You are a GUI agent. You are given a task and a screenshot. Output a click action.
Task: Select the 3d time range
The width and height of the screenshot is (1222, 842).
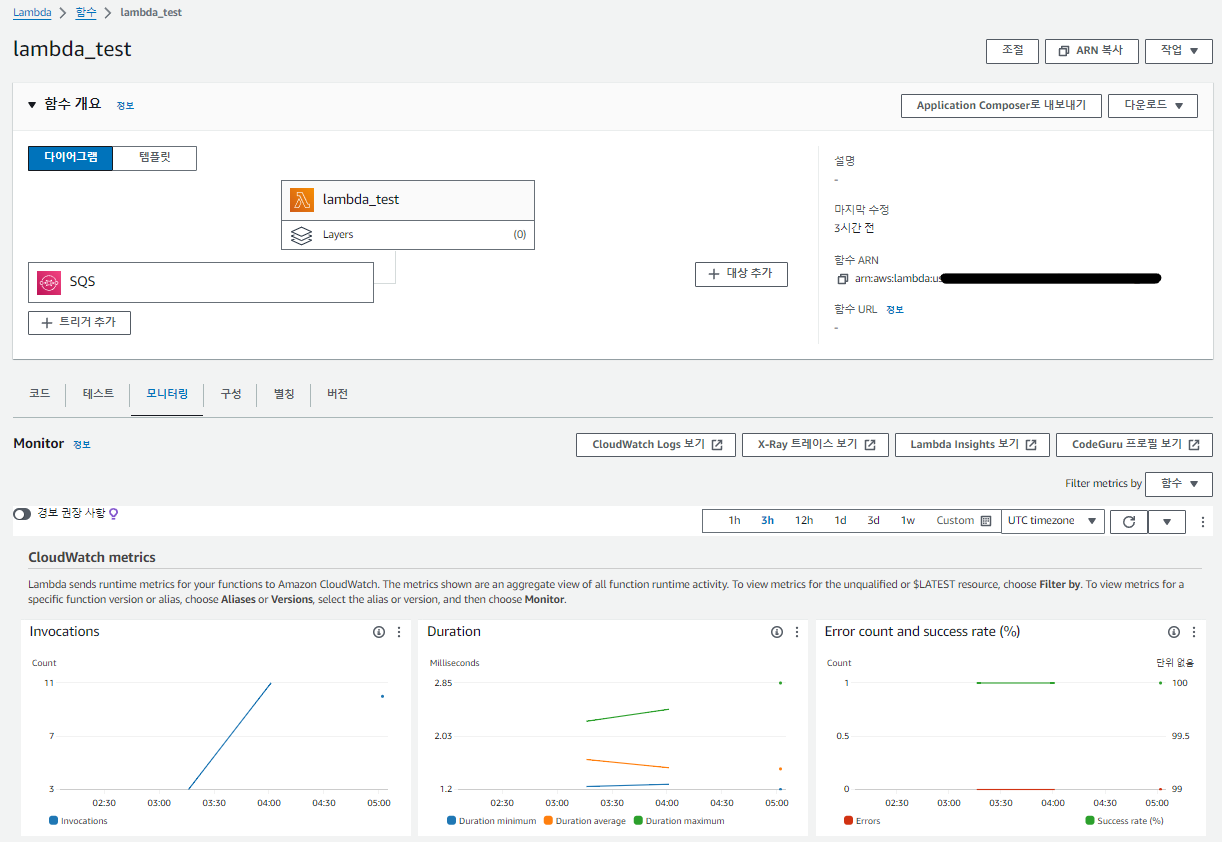(874, 521)
